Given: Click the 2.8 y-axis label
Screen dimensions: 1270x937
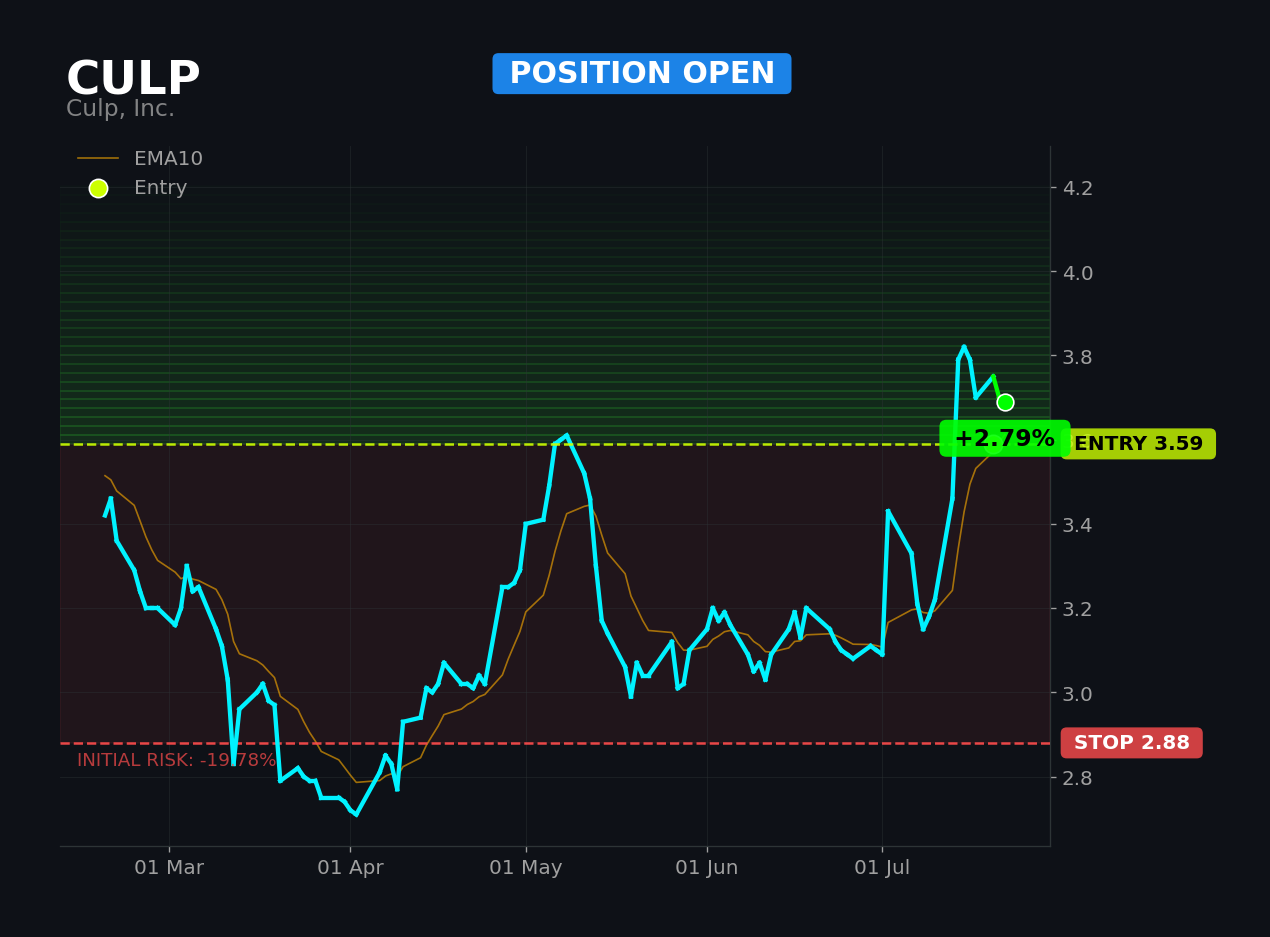Looking at the screenshot, I should pos(1077,778).
